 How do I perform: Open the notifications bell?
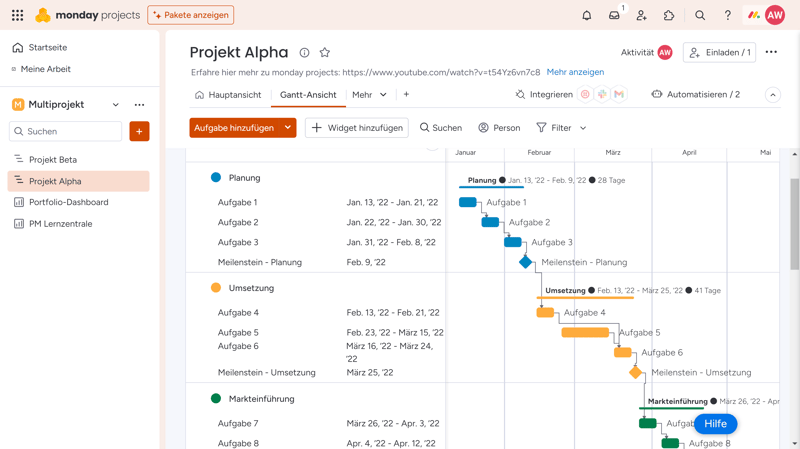tap(587, 16)
